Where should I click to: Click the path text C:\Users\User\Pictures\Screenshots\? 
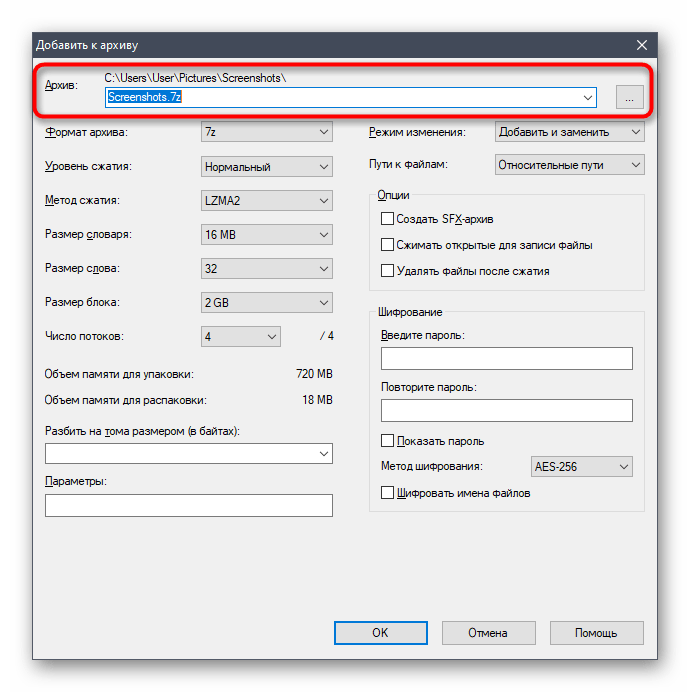point(195,78)
